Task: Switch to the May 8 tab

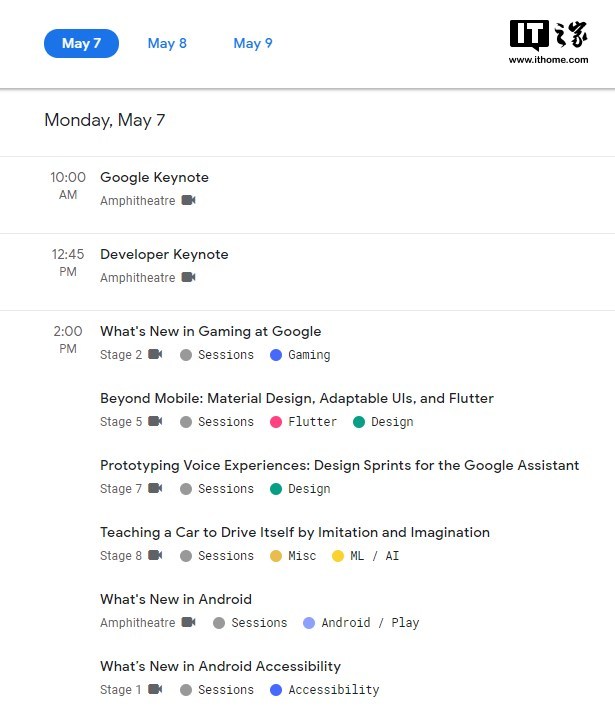Action: pyautogui.click(x=167, y=43)
